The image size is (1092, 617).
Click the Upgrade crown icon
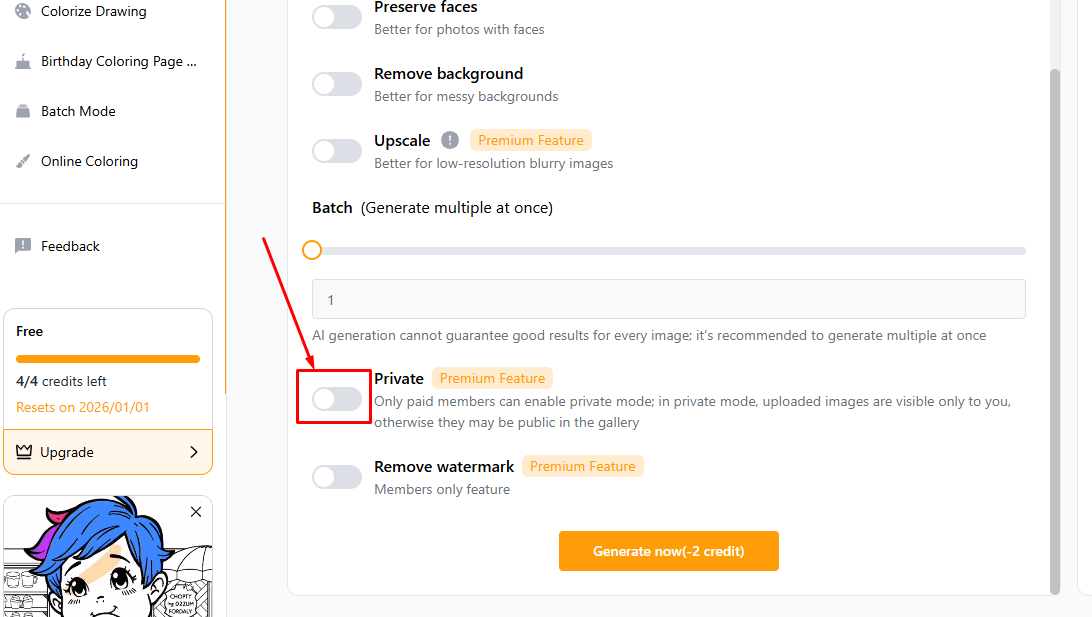pyautogui.click(x=24, y=452)
